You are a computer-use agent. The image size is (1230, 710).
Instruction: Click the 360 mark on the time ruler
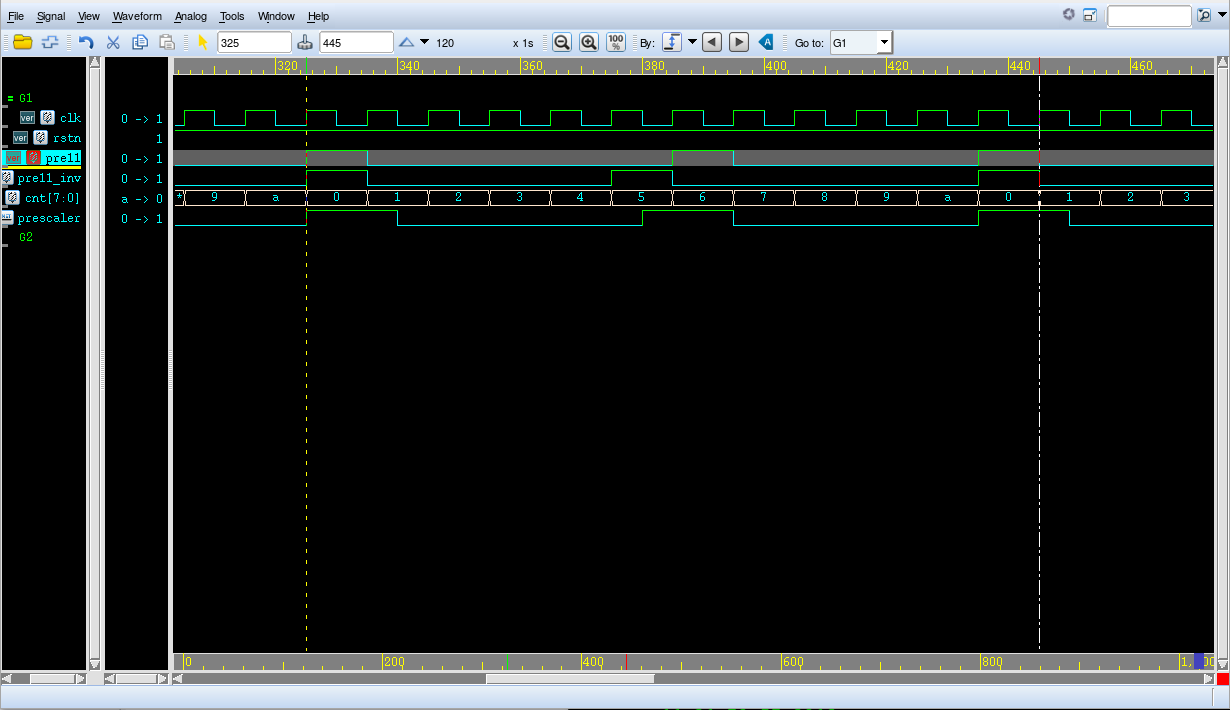pos(531,66)
